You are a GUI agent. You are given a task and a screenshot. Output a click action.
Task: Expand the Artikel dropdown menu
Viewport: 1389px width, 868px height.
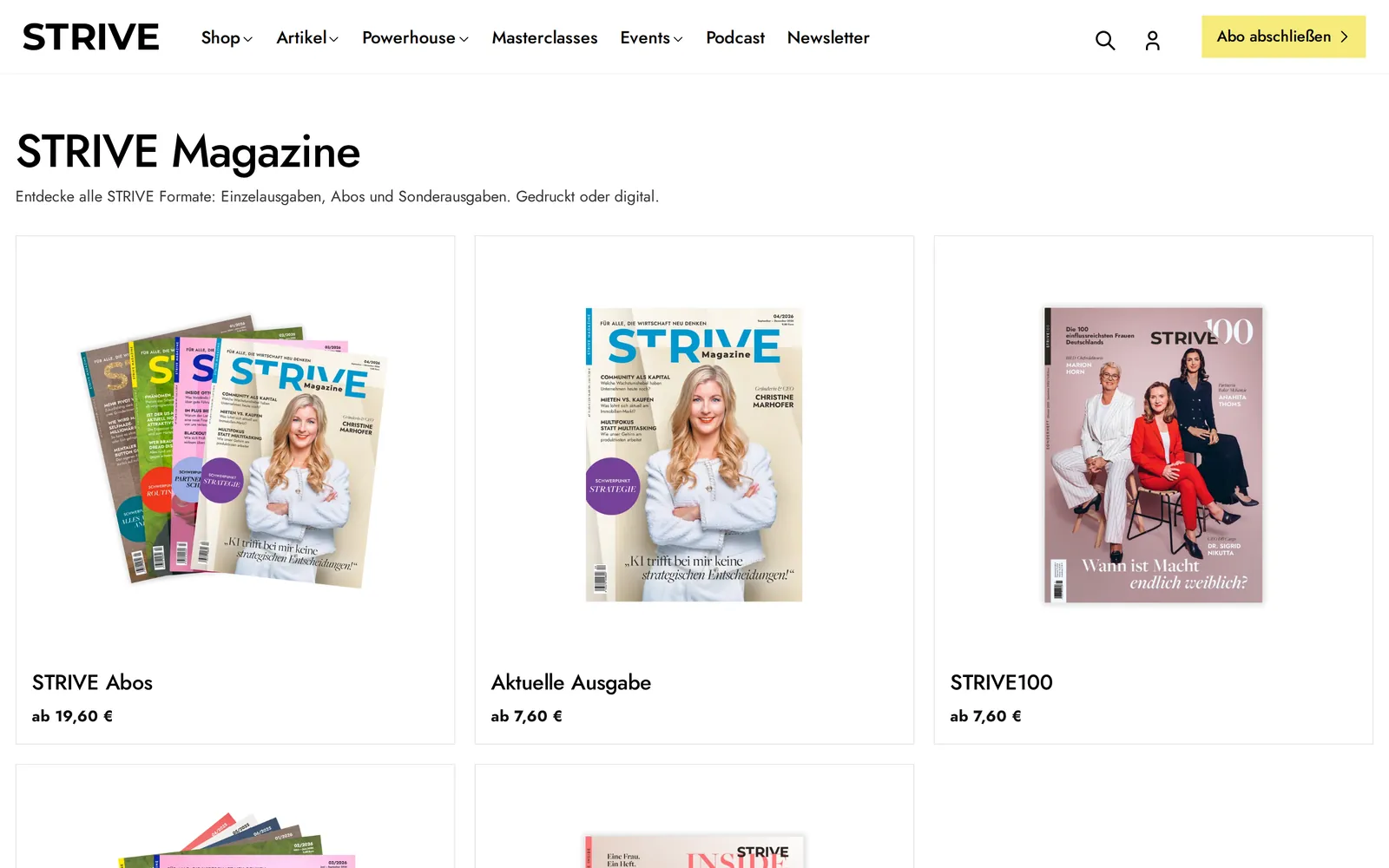[307, 37]
